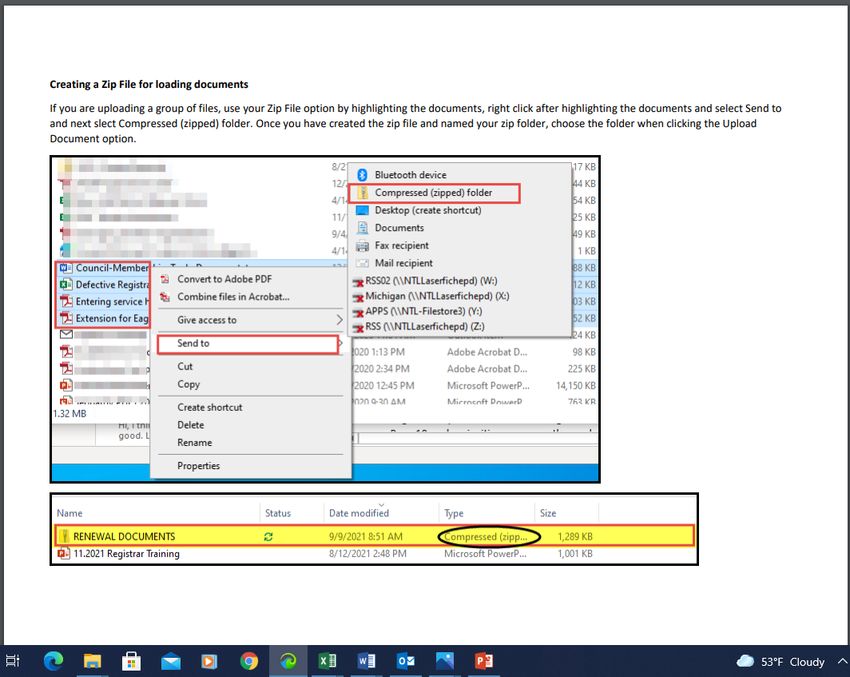Sort by the Size column header
The height and width of the screenshot is (677, 850).
548,513
